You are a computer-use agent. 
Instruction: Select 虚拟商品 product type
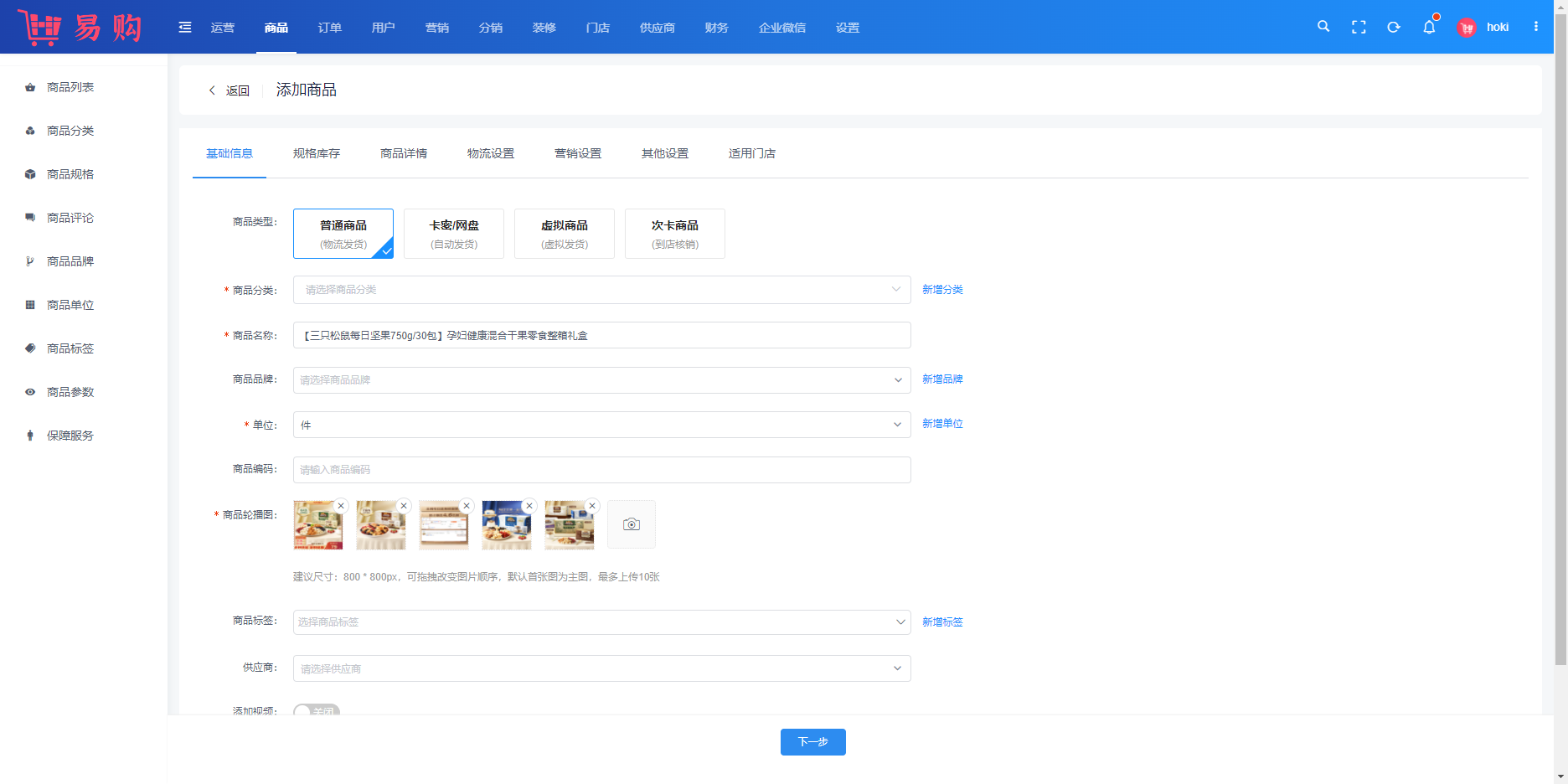pos(565,234)
